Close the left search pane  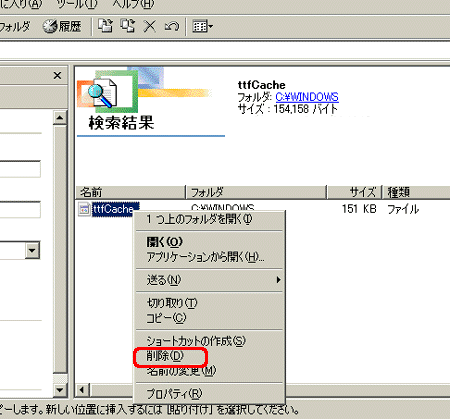click(57, 76)
